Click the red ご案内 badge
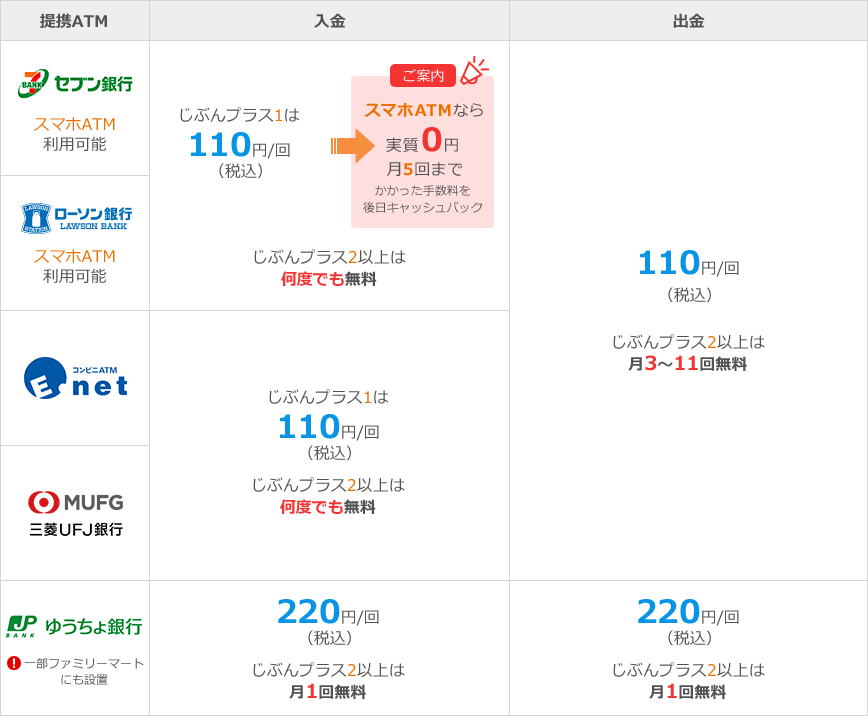This screenshot has height=716, width=868. pos(423,75)
